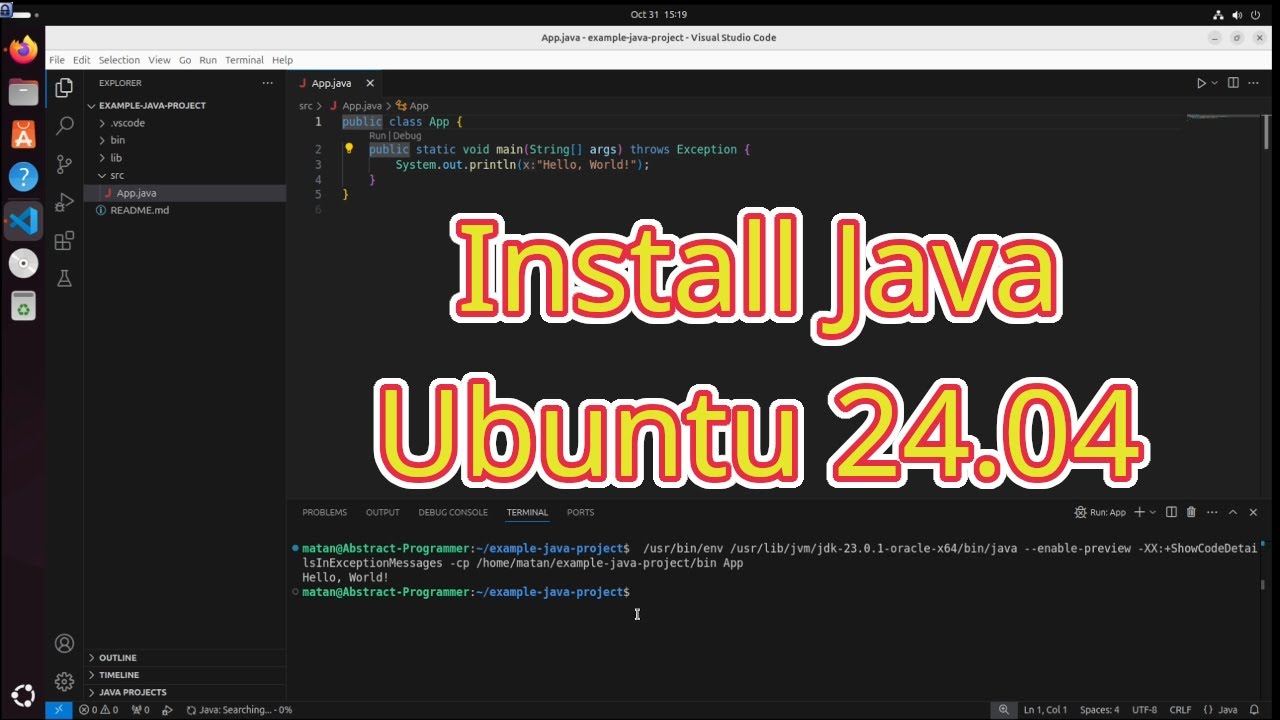This screenshot has width=1280, height=720.
Task: Open the Edit menu
Action: coord(81,60)
